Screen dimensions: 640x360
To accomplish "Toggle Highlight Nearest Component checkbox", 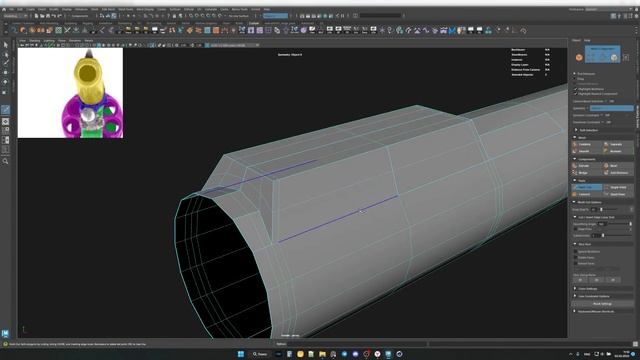I will (576, 94).
